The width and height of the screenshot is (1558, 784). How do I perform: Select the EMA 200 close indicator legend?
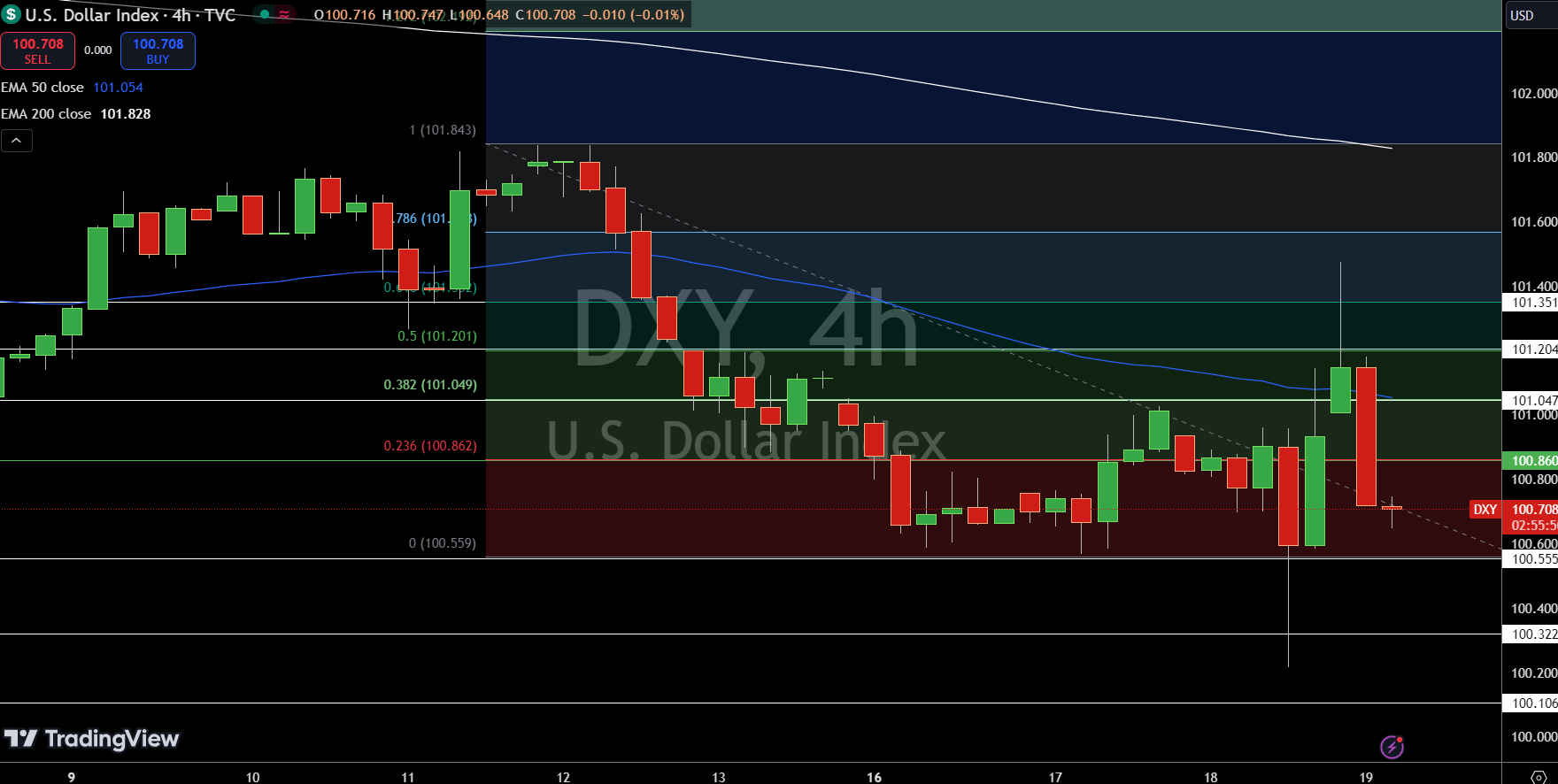point(46,114)
